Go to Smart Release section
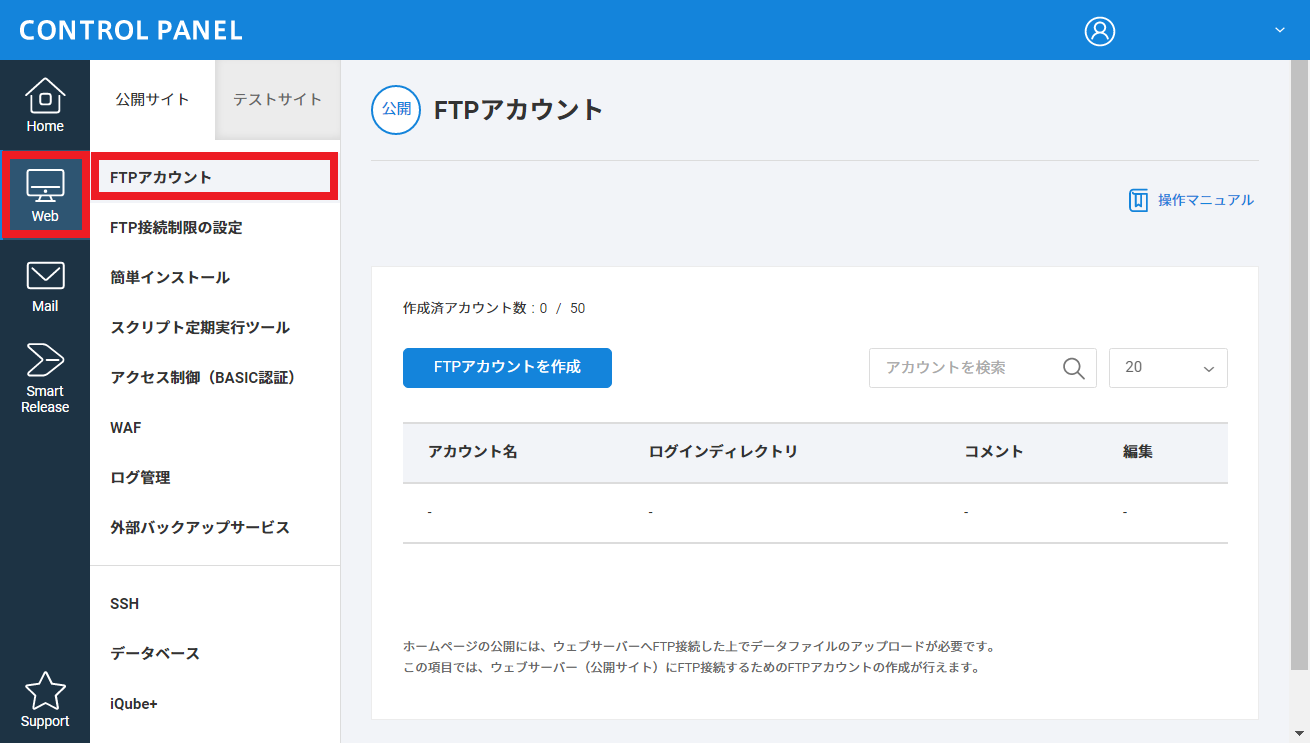This screenshot has height=743, width=1310. click(x=45, y=378)
